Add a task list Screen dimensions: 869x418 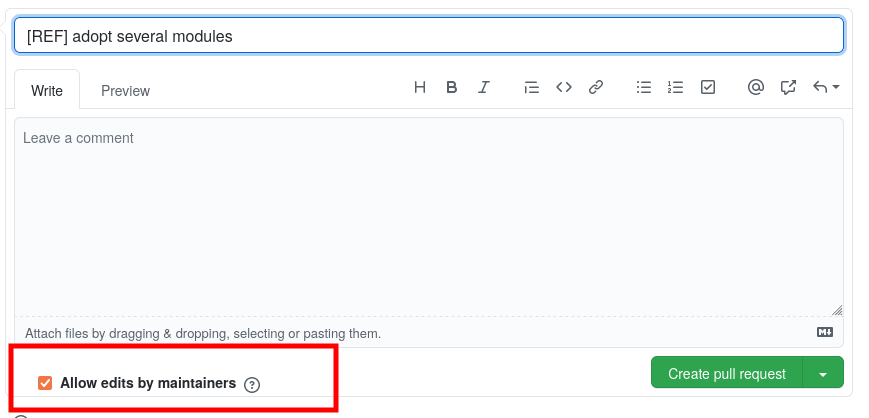click(x=708, y=87)
